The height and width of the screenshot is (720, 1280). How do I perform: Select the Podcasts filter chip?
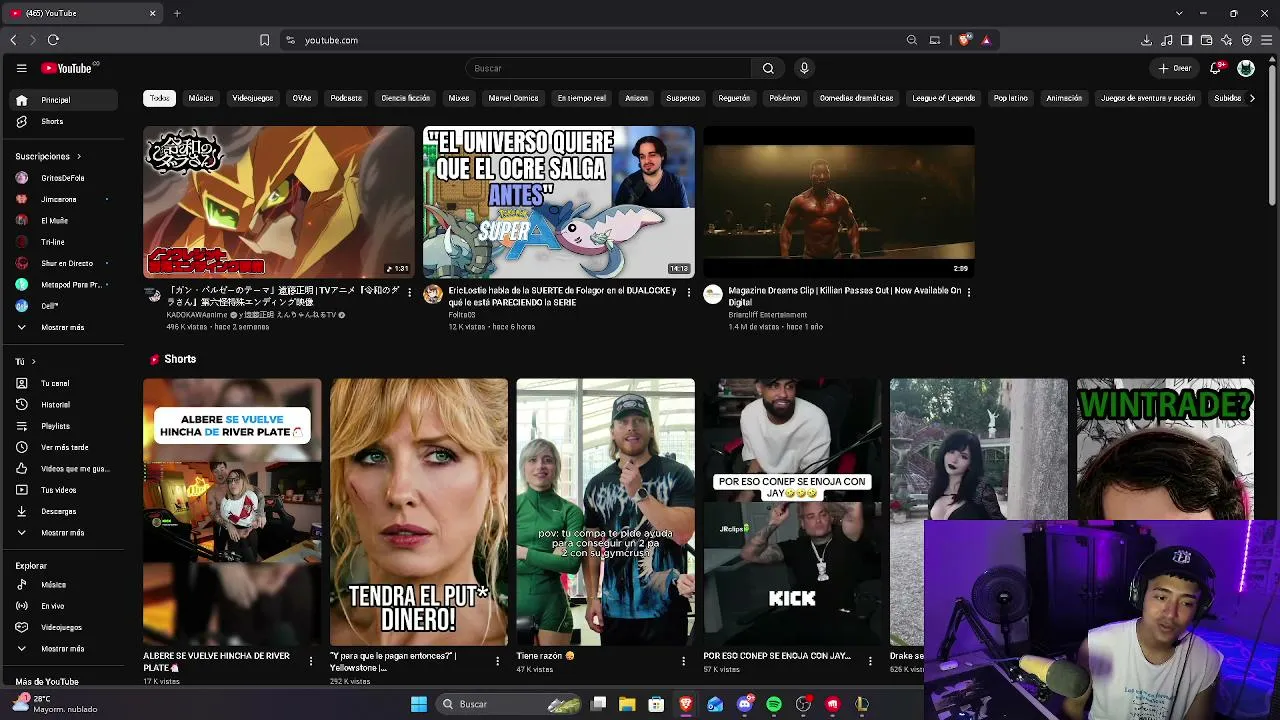pos(346,98)
